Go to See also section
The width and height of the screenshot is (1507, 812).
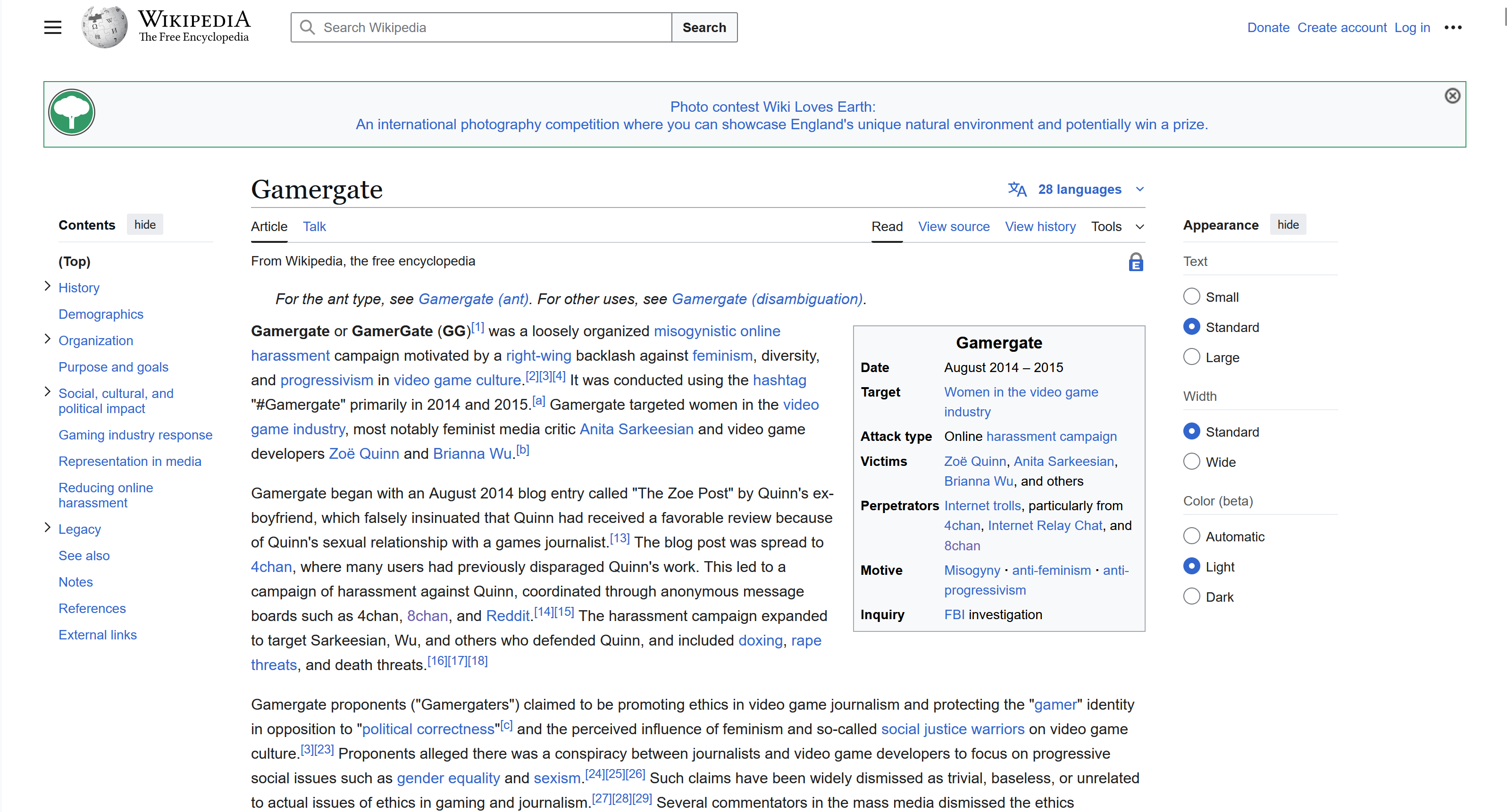click(84, 555)
